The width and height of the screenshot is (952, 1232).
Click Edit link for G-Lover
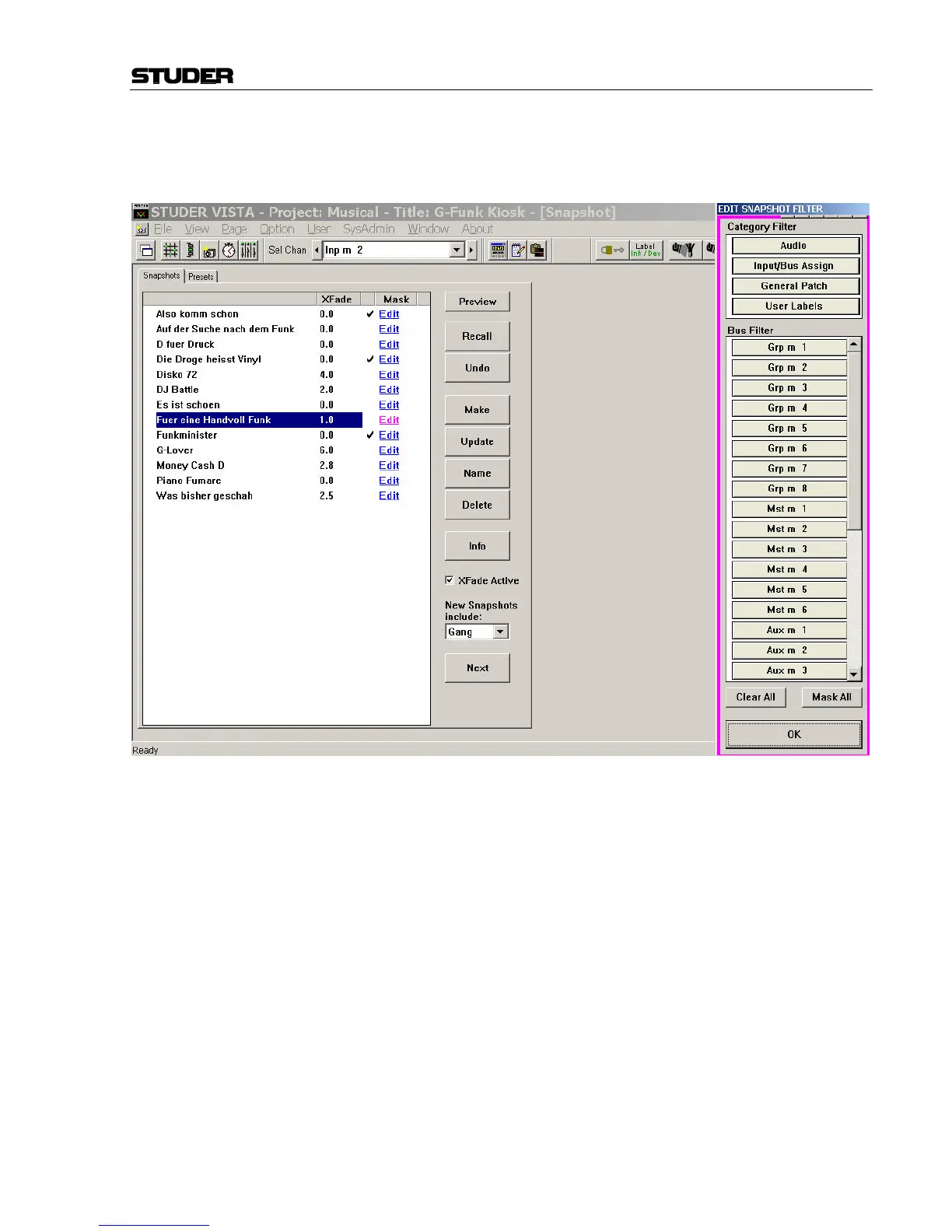click(389, 450)
